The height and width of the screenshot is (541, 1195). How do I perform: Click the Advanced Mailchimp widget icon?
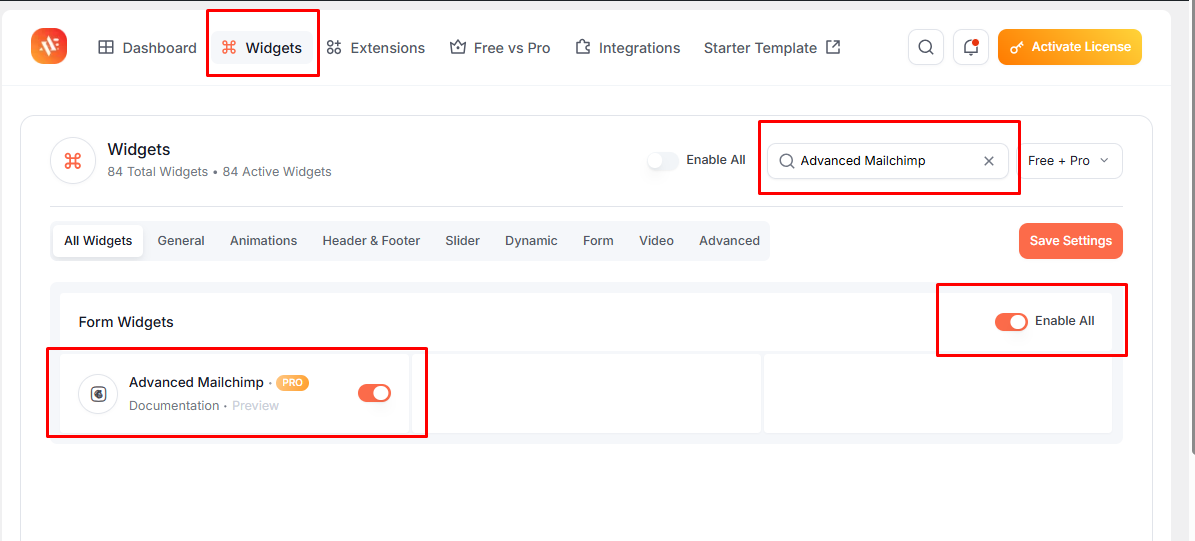(98, 394)
